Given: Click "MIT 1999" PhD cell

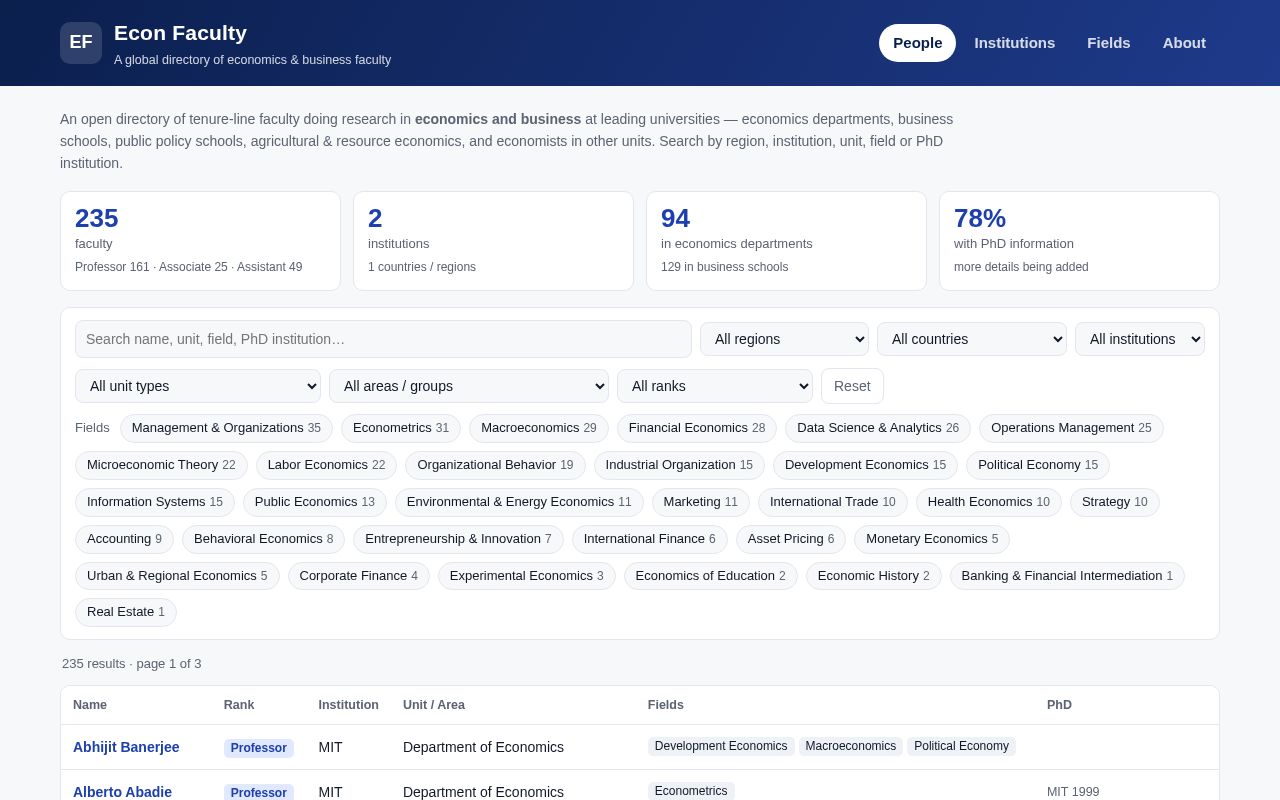Looking at the screenshot, I should point(1073,792).
